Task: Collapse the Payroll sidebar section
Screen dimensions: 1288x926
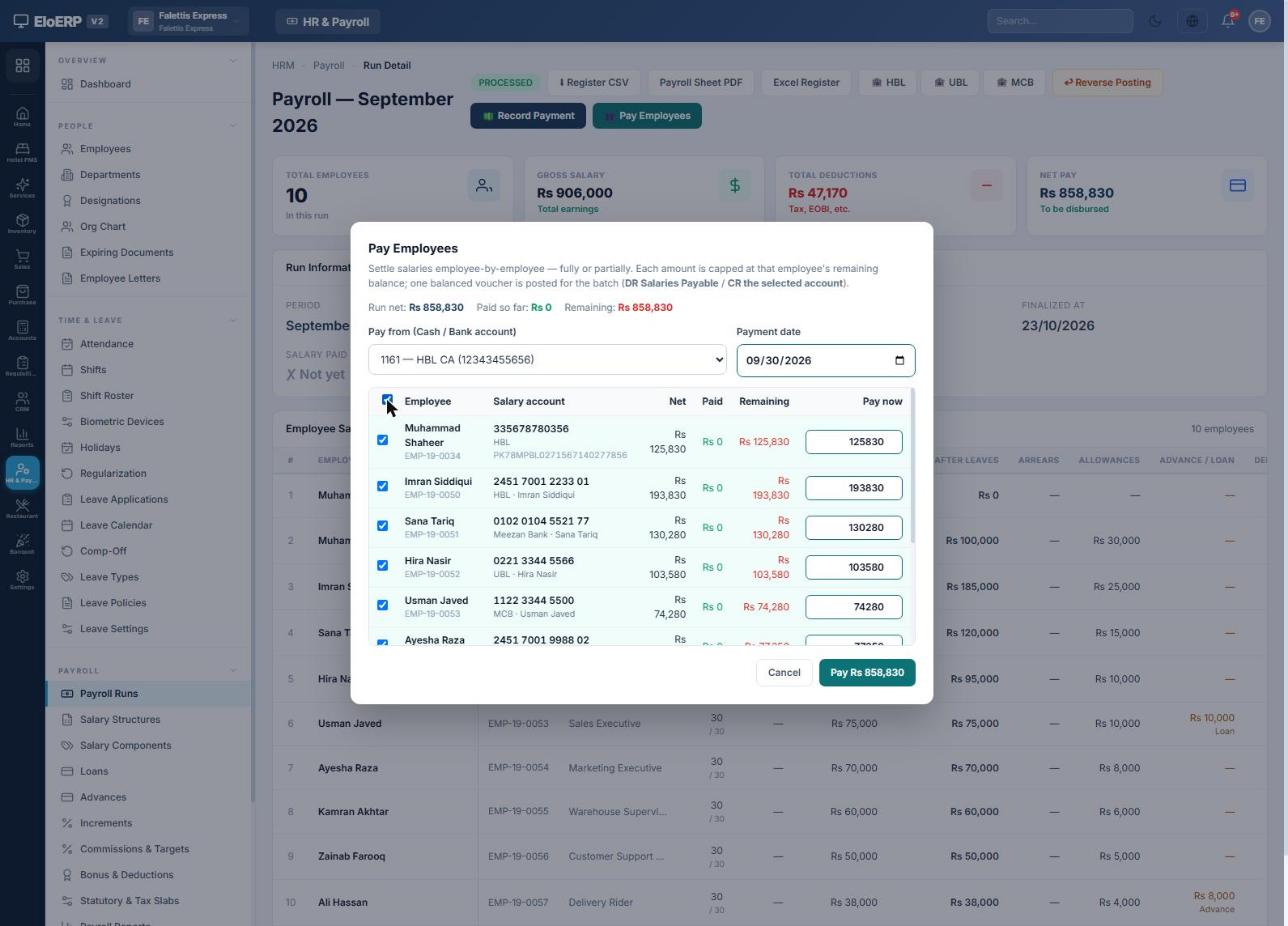Action: click(233, 670)
